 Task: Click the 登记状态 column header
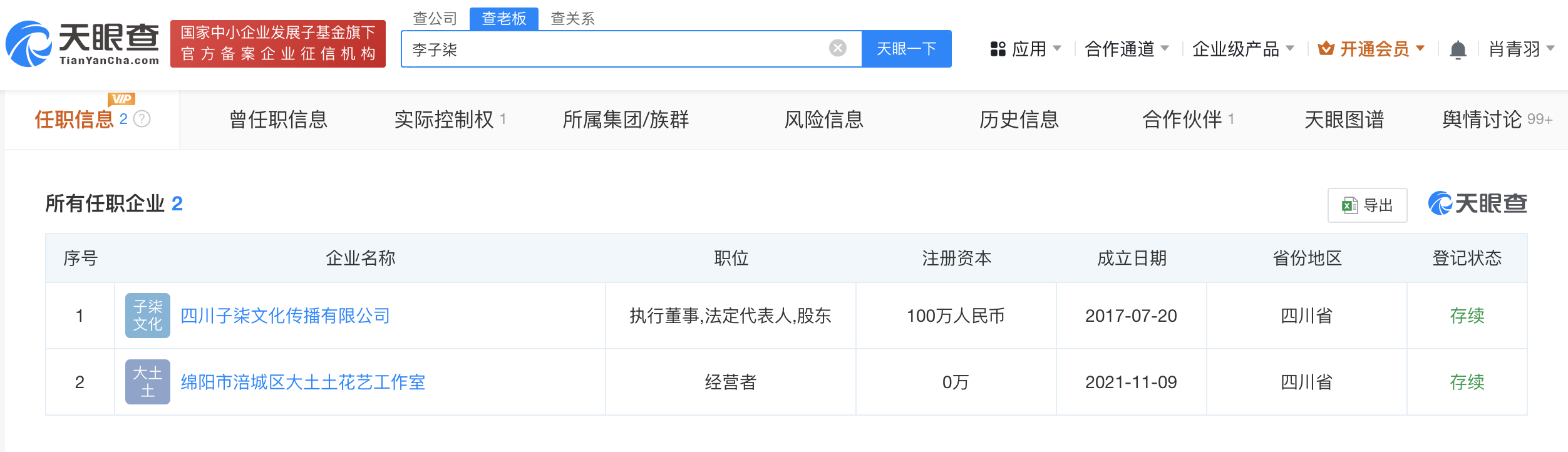(1467, 258)
